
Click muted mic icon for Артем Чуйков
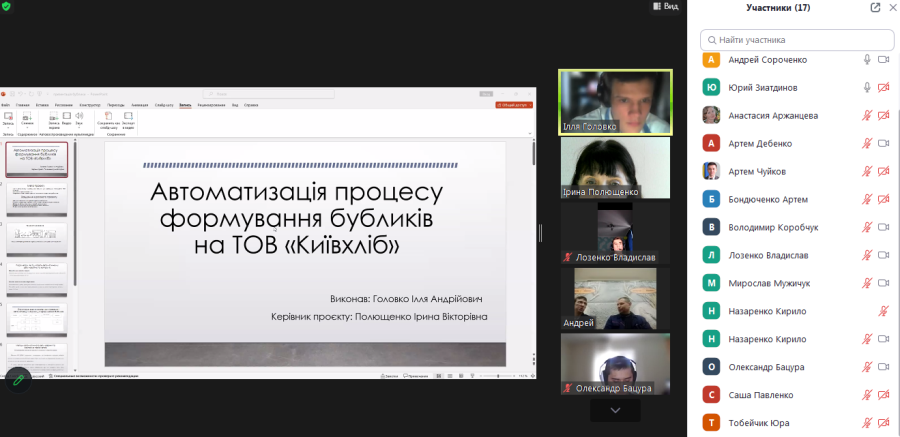point(867,171)
